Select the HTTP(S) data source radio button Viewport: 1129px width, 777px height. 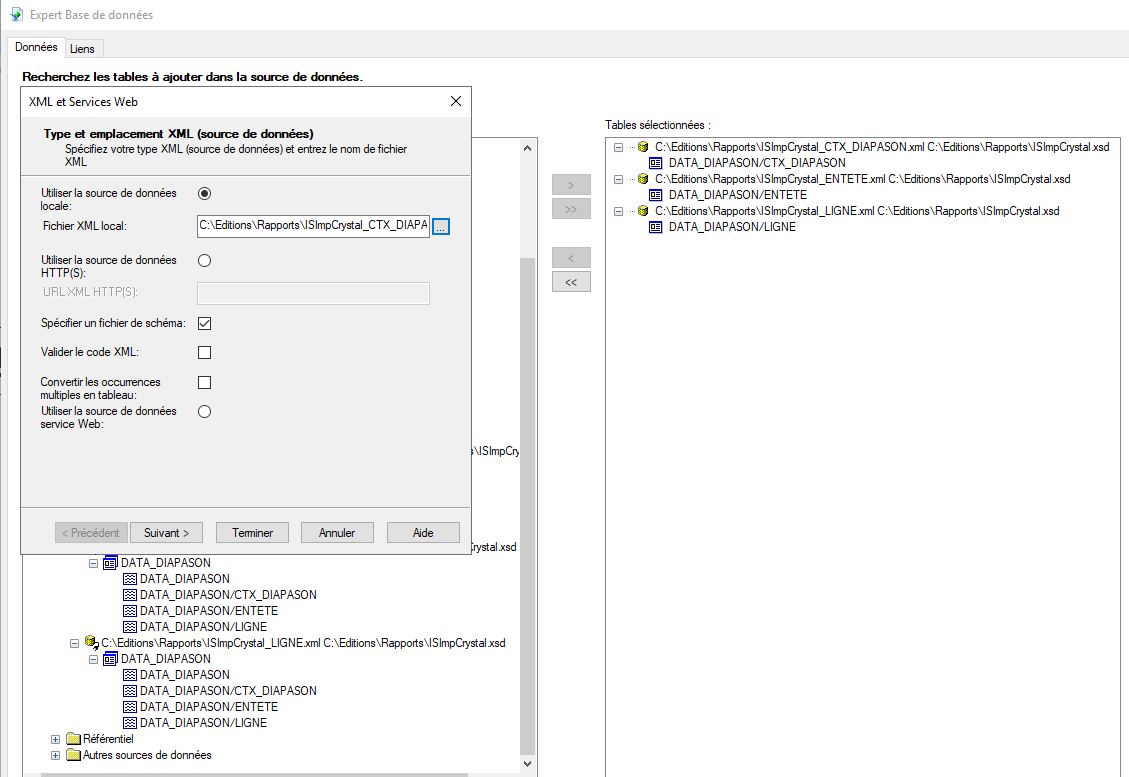pos(205,260)
